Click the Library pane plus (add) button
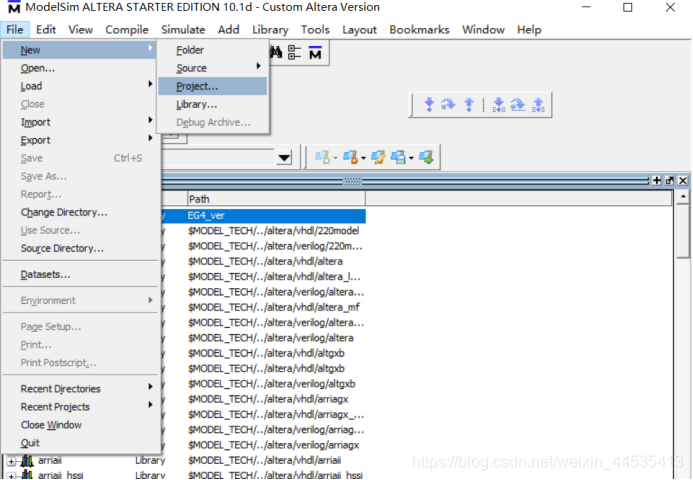The image size is (693, 480). pos(657,180)
